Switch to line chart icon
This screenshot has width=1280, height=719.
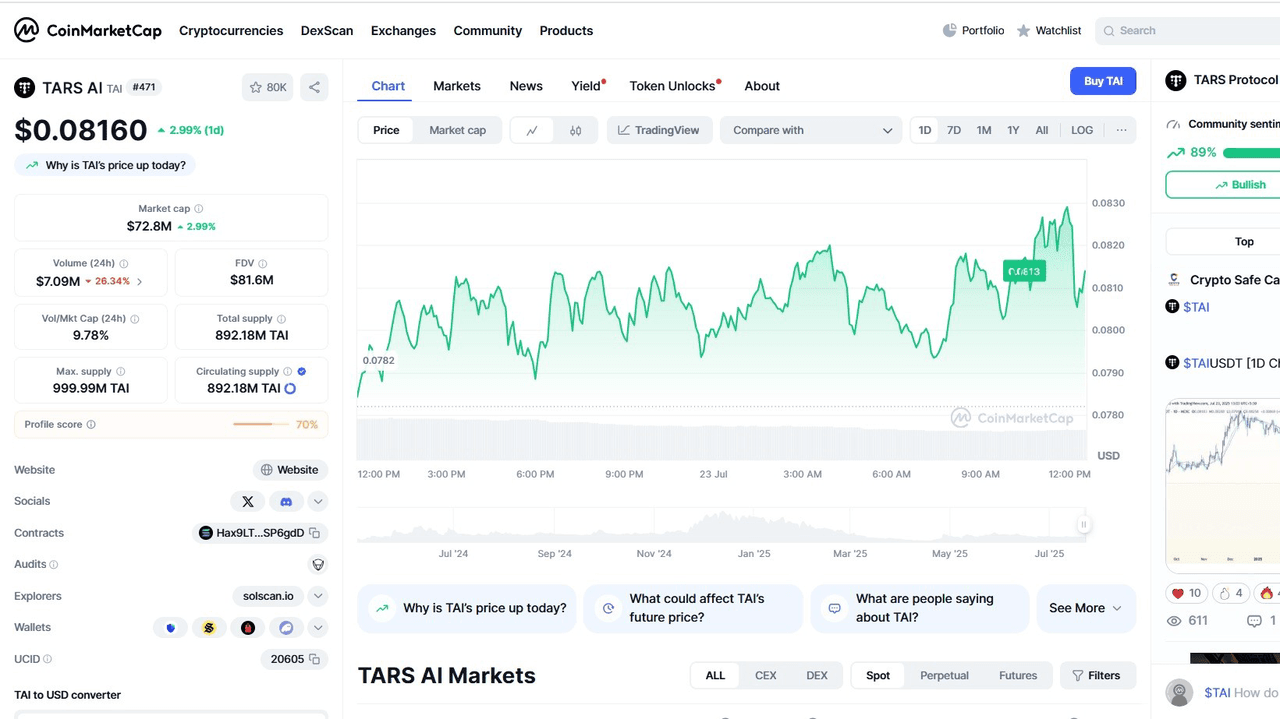(x=532, y=130)
